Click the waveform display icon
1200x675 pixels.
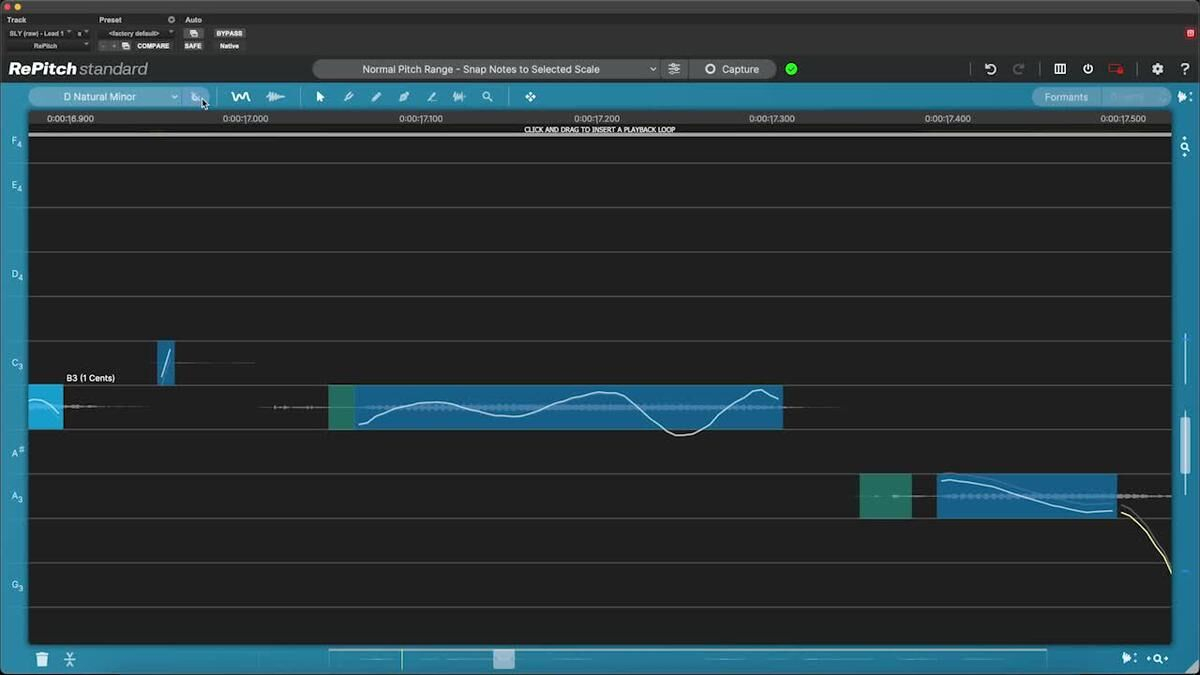click(275, 97)
